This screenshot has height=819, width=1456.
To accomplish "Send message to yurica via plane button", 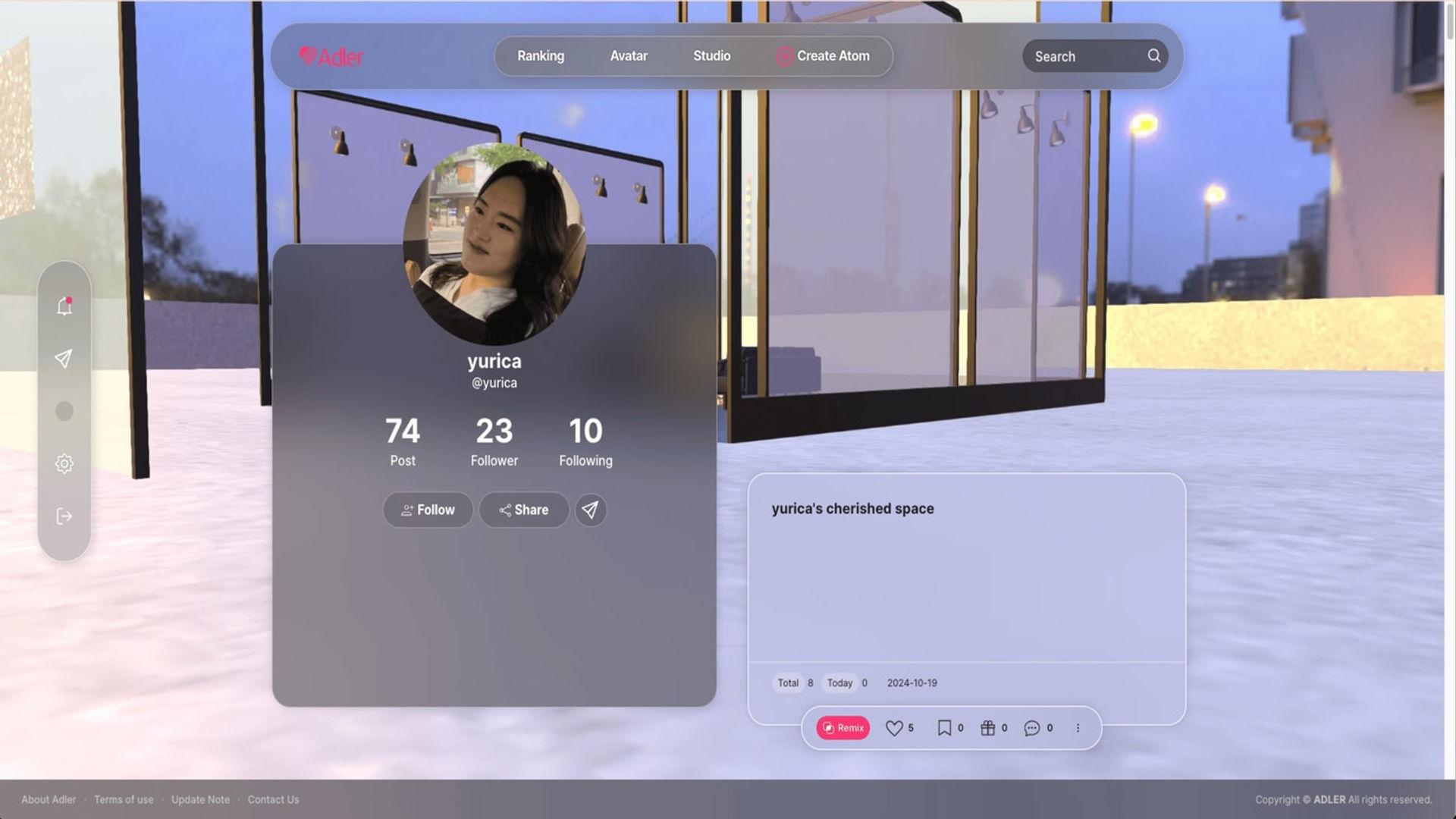I will point(590,510).
